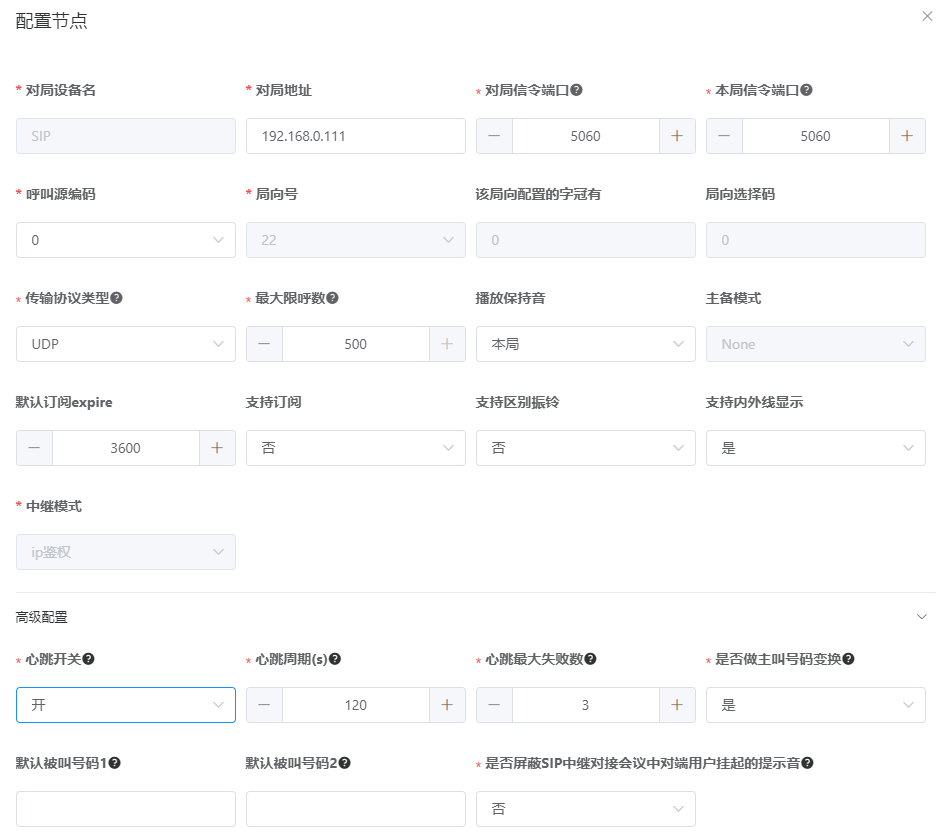Close the 配置节点 dialog
The image size is (942, 840).
[927, 16]
